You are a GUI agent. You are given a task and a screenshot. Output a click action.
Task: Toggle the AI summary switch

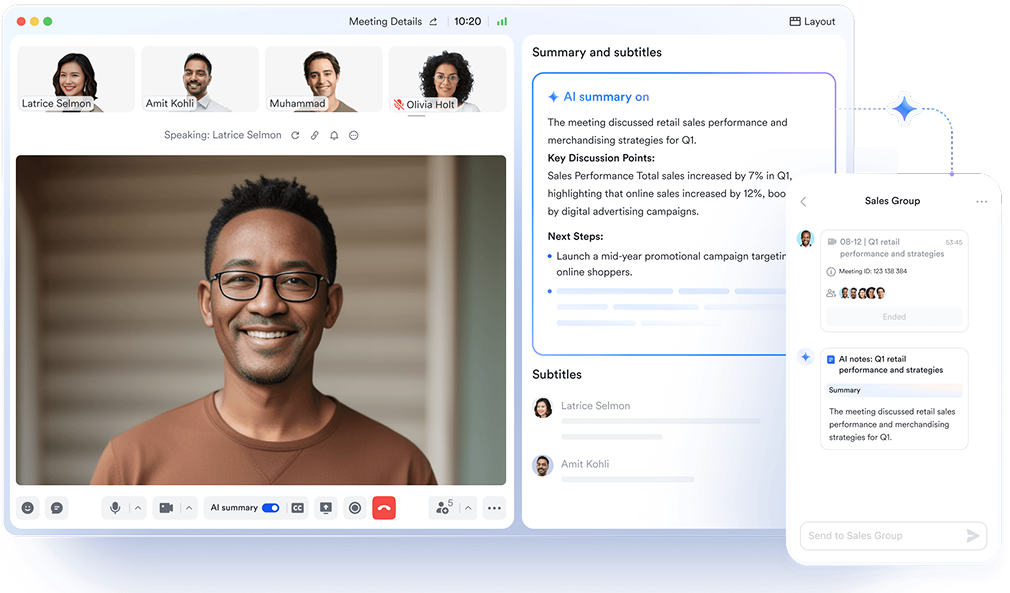271,508
